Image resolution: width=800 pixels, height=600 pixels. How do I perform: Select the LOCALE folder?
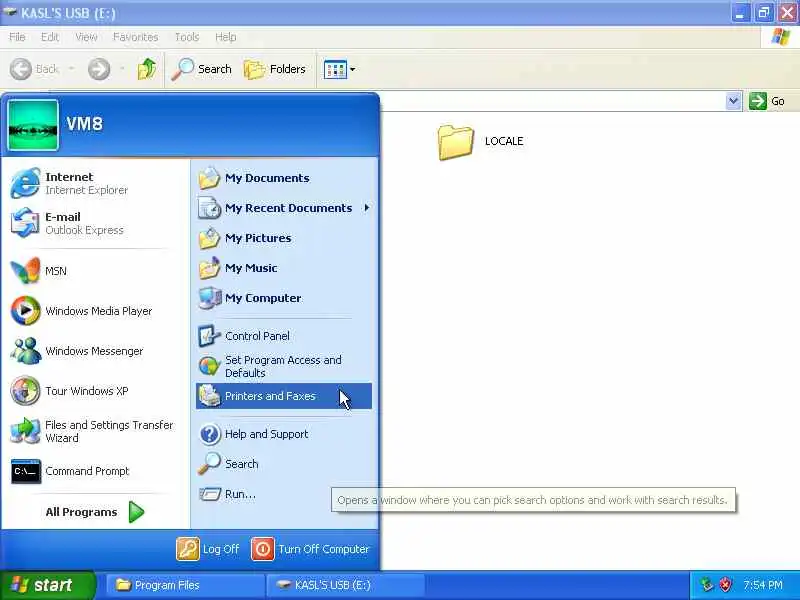tap(481, 142)
